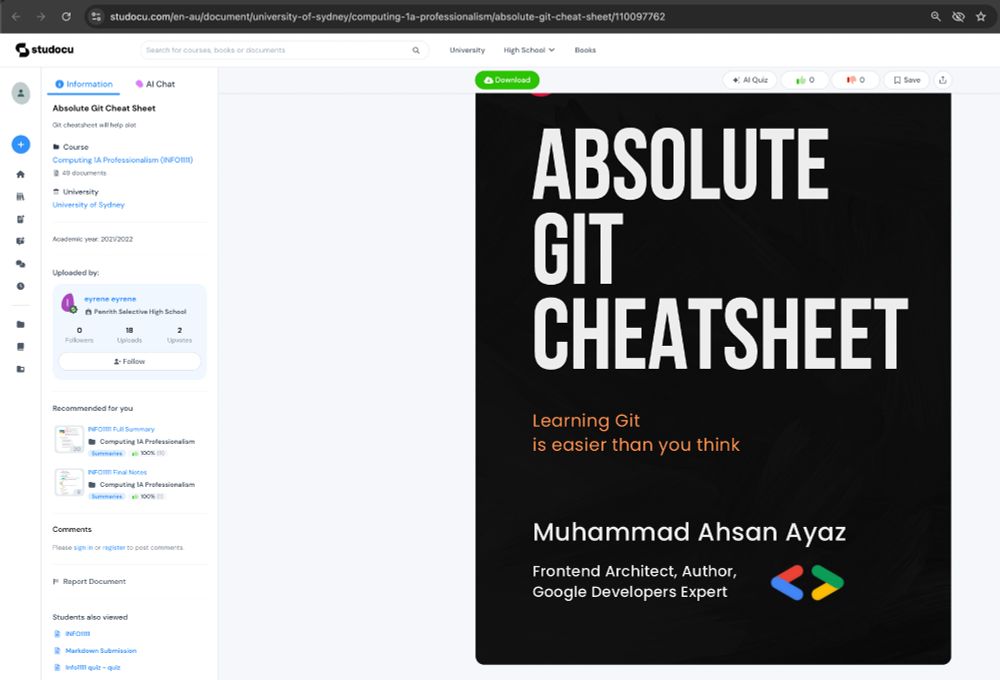Open the folder icon in the sidebar
1000x680 pixels.
(x=20, y=325)
